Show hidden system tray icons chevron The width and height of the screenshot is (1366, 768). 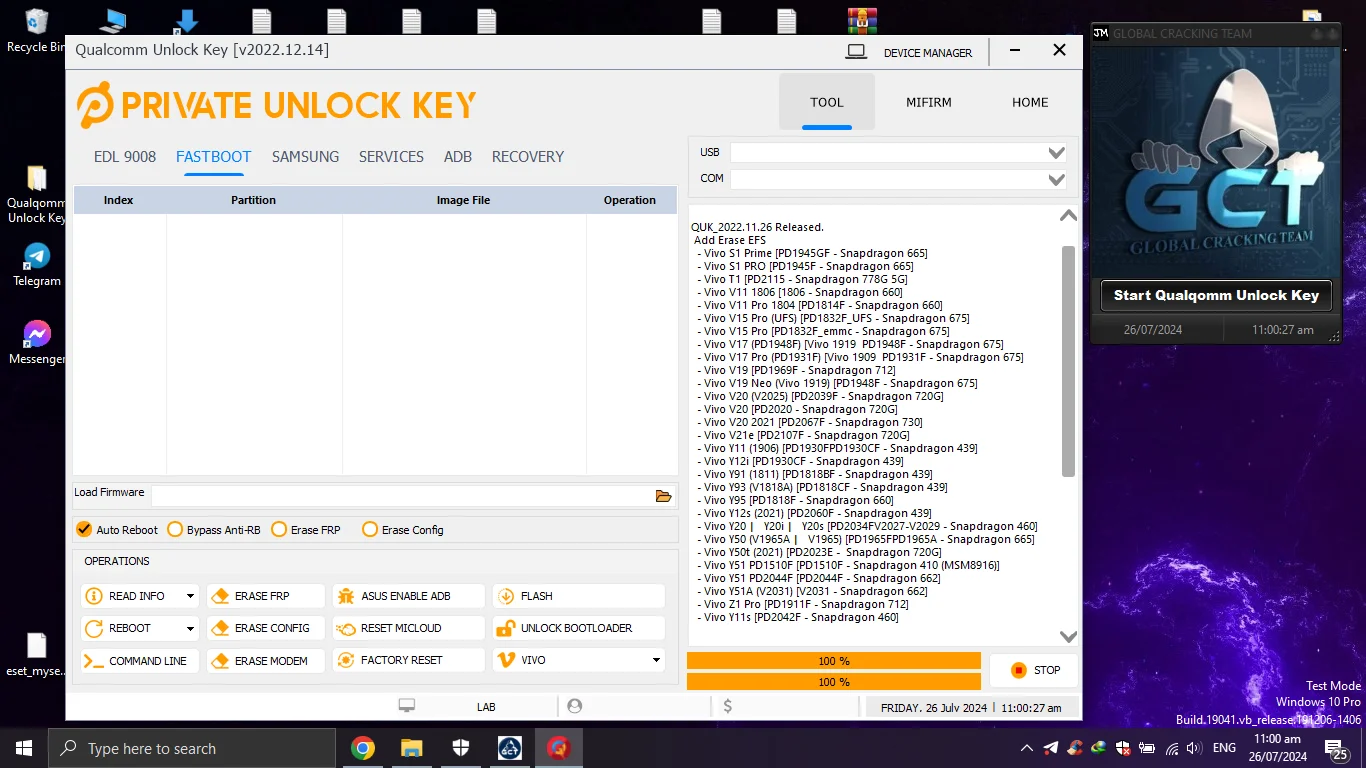[1026, 748]
